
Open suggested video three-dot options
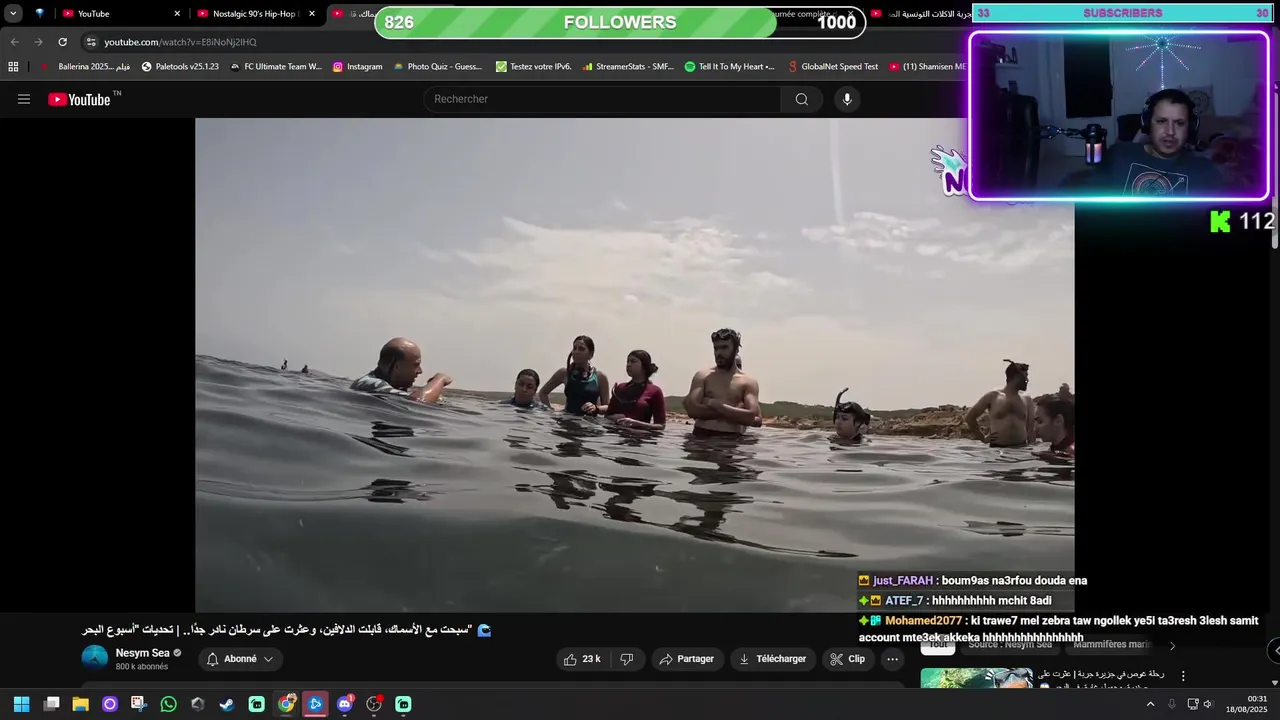[x=1183, y=676]
